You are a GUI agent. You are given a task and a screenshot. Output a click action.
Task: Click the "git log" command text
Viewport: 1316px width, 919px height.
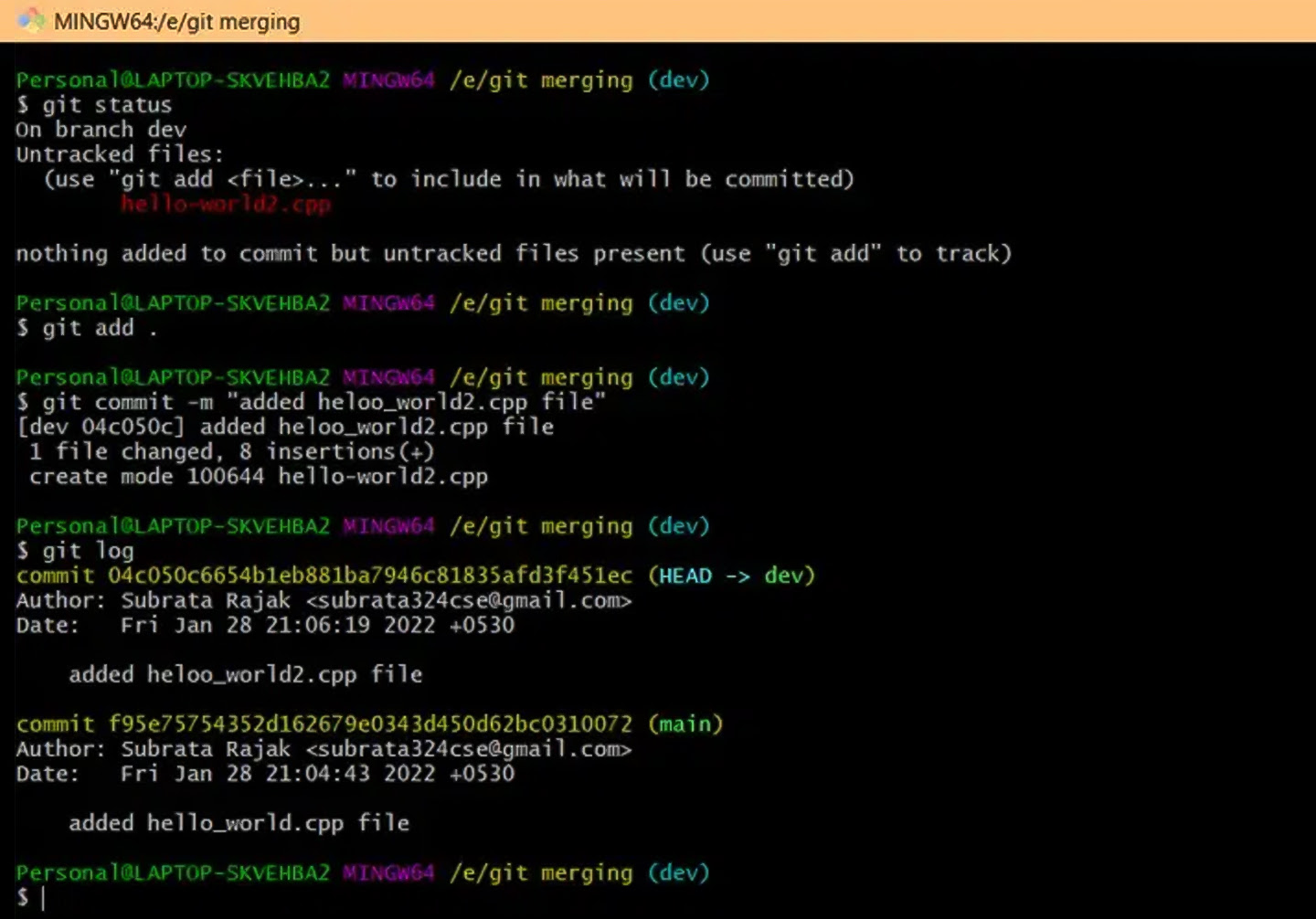click(x=88, y=551)
